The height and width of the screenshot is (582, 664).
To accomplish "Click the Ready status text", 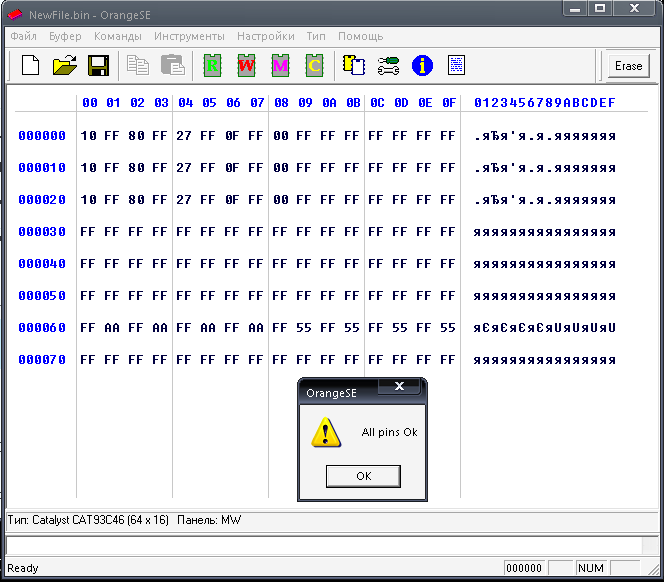I will [23, 568].
